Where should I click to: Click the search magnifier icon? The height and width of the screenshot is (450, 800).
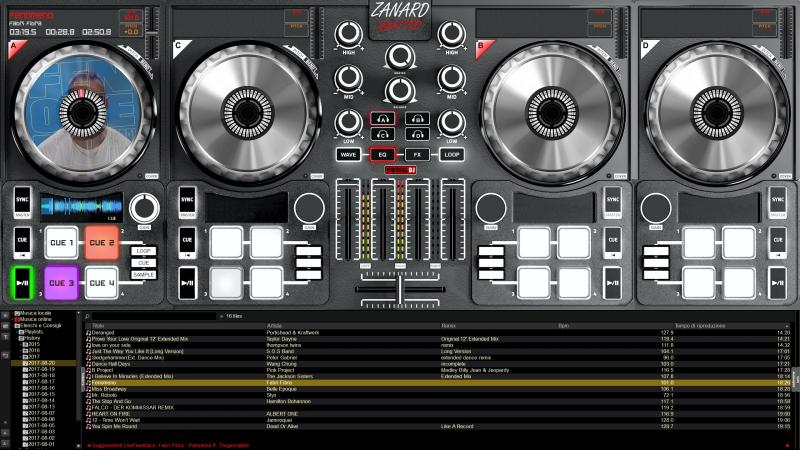click(87, 316)
